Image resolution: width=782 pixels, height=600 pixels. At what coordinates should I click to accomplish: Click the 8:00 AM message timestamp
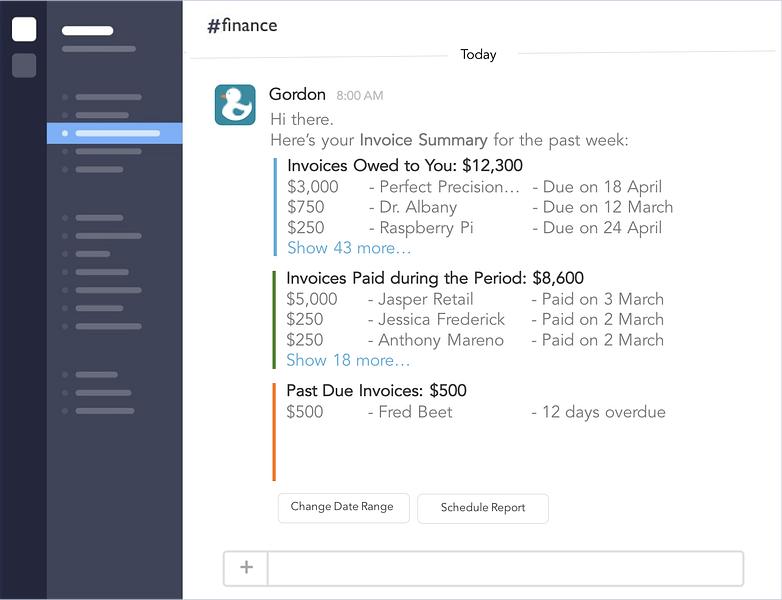point(360,95)
